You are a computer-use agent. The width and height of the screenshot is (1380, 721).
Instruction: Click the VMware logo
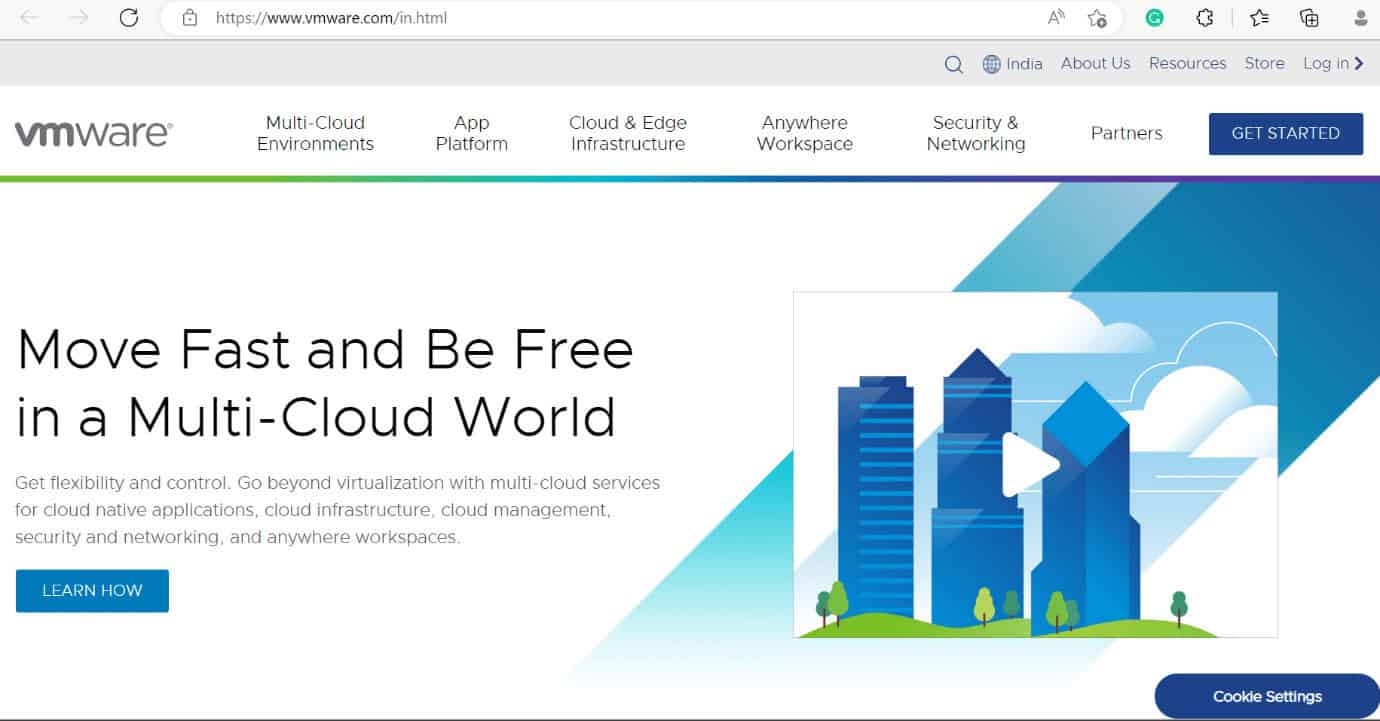94,133
